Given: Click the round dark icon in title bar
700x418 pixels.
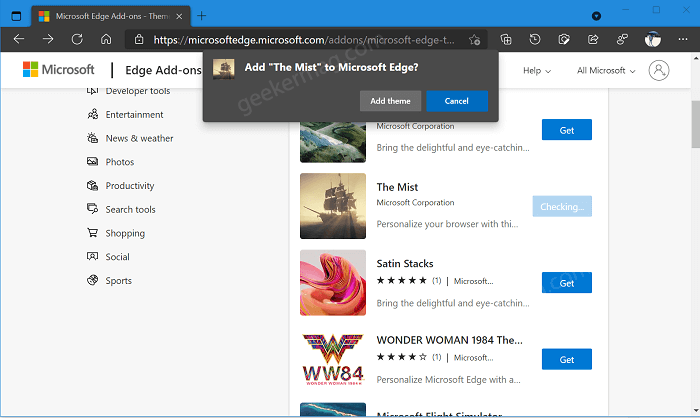Looking at the screenshot, I should click(x=596, y=16).
